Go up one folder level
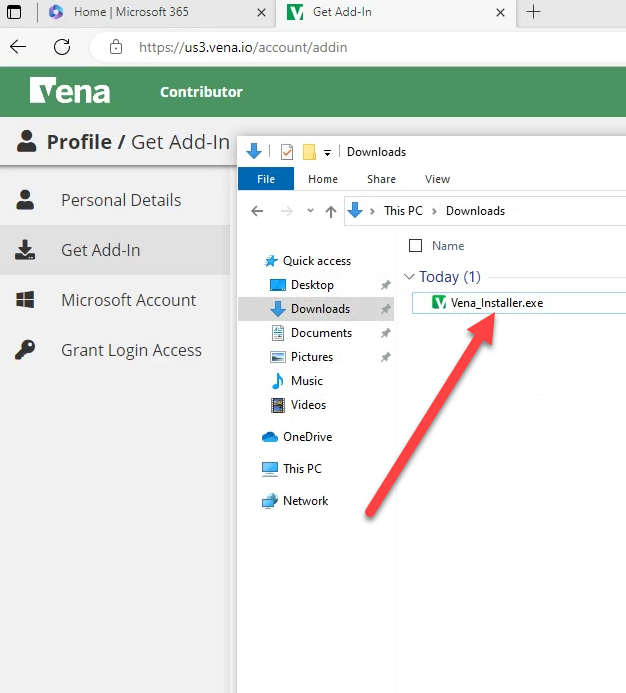This screenshot has width=626, height=693. (x=331, y=212)
